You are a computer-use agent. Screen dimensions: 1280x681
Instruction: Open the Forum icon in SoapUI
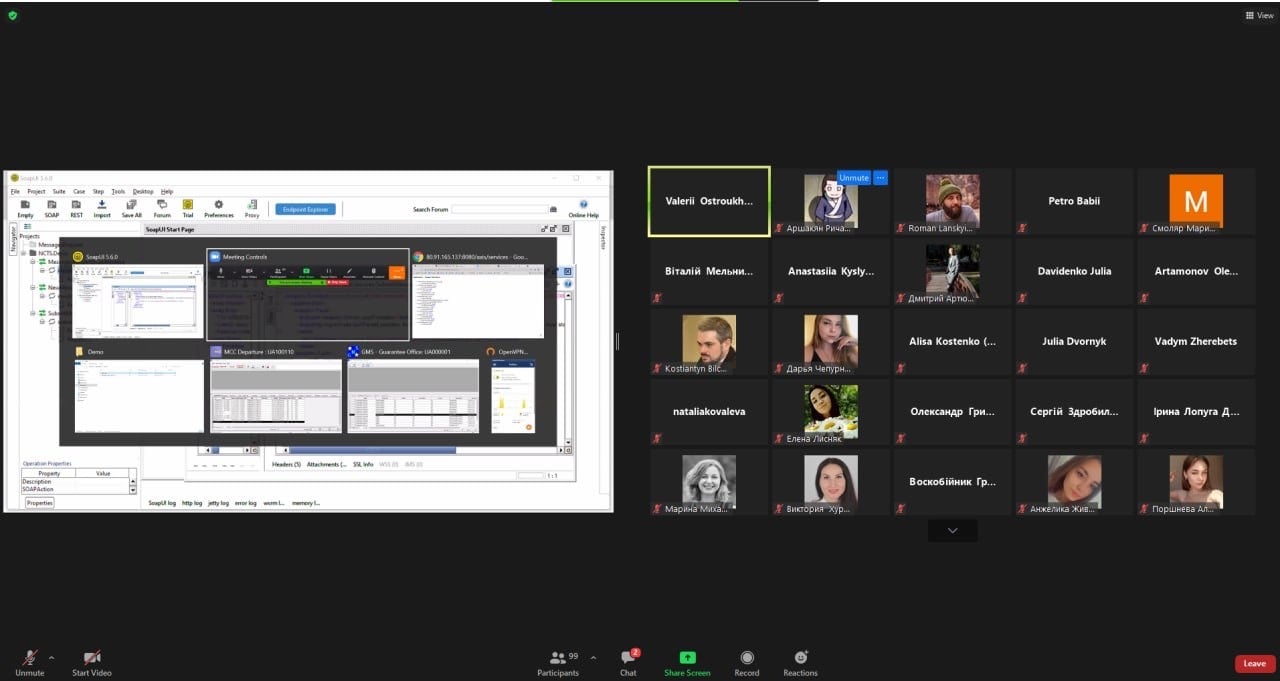click(x=162, y=208)
